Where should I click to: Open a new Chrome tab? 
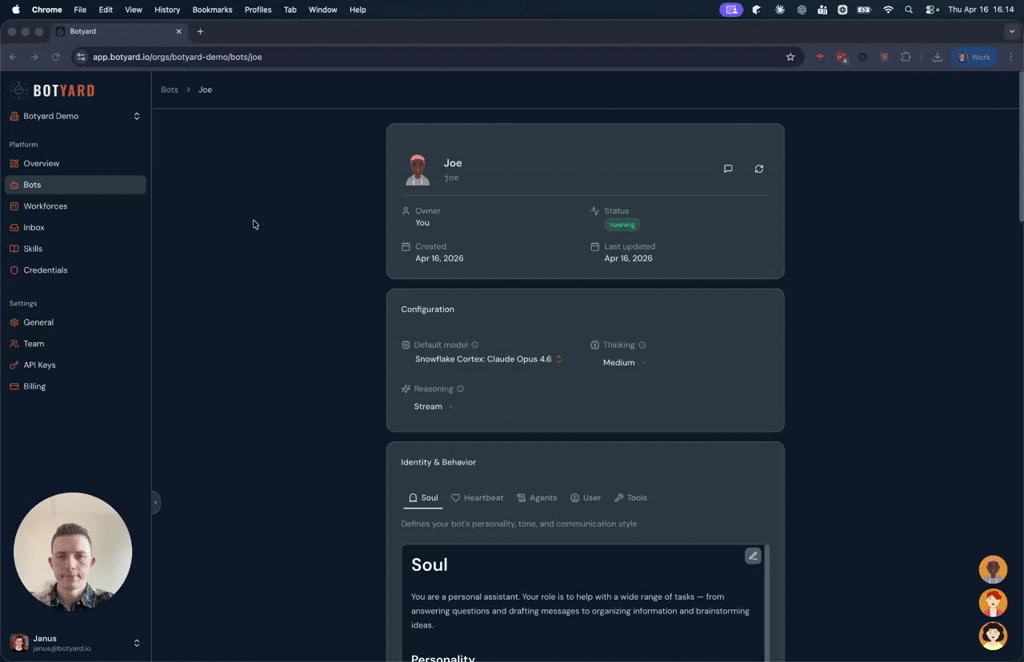(200, 31)
